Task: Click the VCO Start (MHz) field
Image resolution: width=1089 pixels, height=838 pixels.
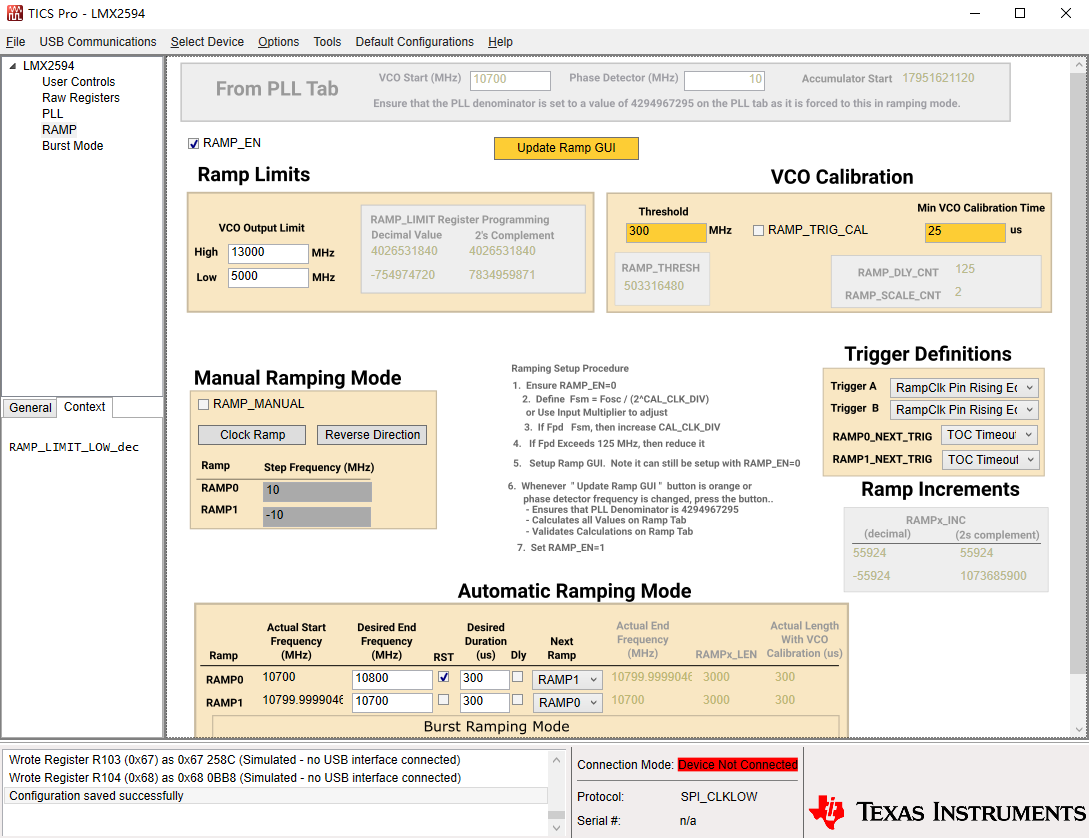Action: (x=510, y=80)
